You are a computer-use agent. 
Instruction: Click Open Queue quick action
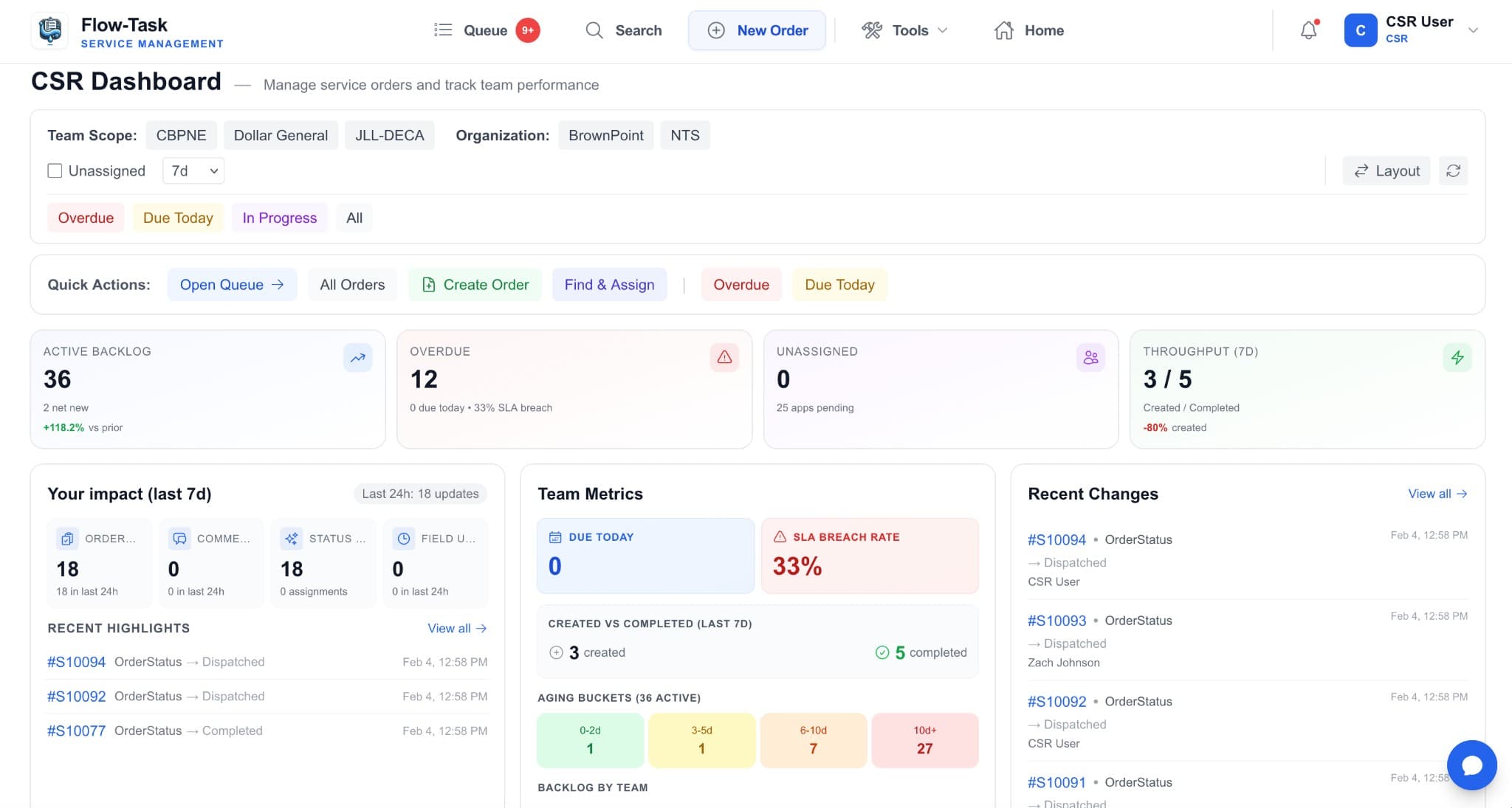click(x=233, y=285)
